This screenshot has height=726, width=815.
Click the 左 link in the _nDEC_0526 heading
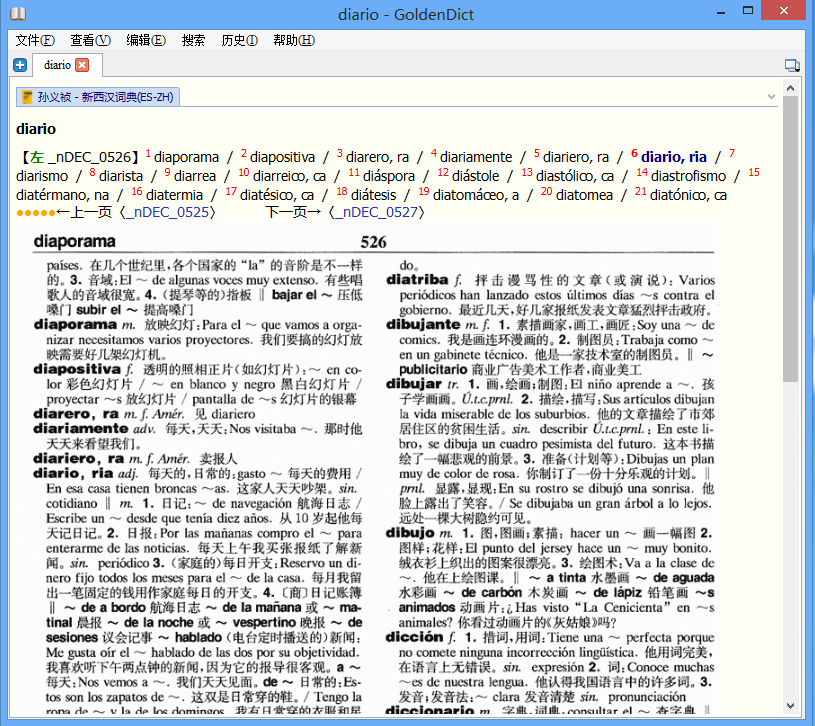(x=36, y=157)
